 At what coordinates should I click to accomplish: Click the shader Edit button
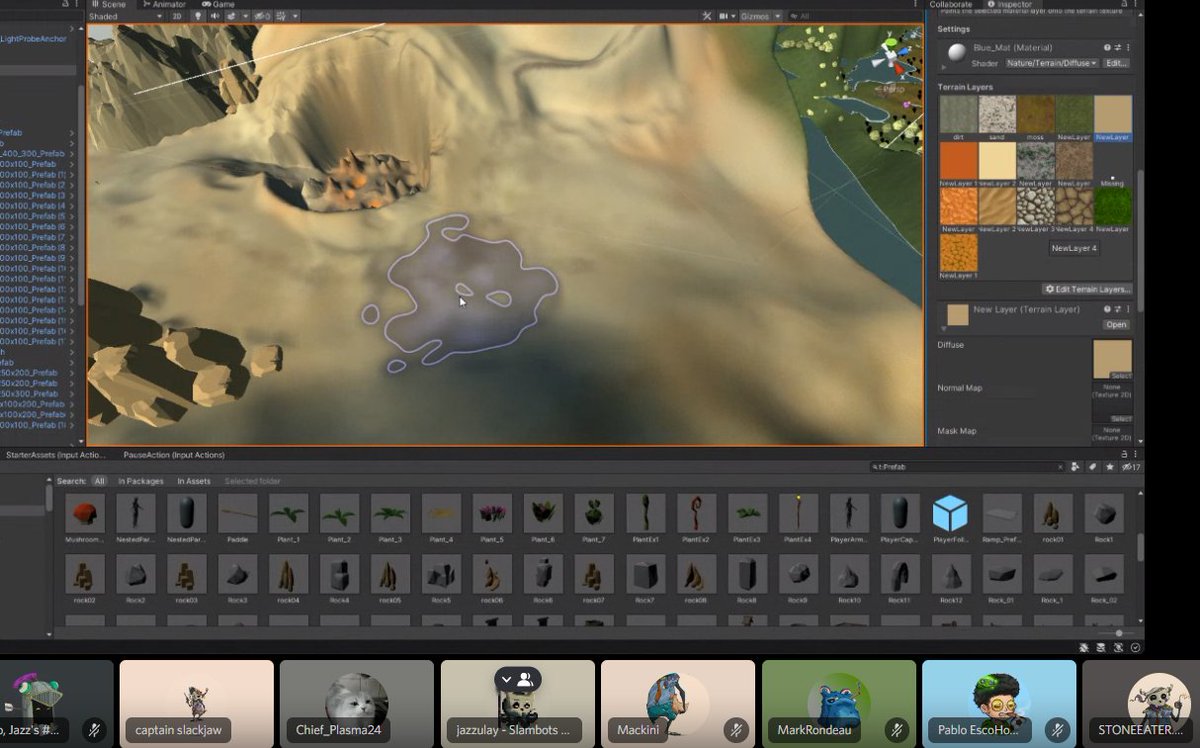point(1116,63)
